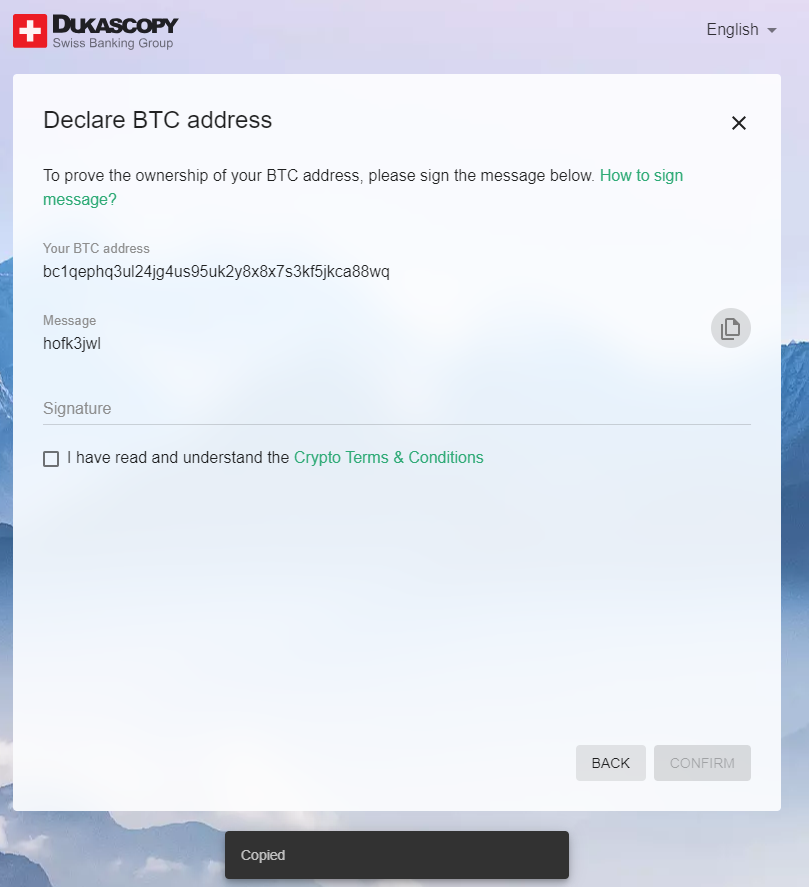Click the arrow next to English
Image resolution: width=809 pixels, height=887 pixels.
[x=772, y=30]
